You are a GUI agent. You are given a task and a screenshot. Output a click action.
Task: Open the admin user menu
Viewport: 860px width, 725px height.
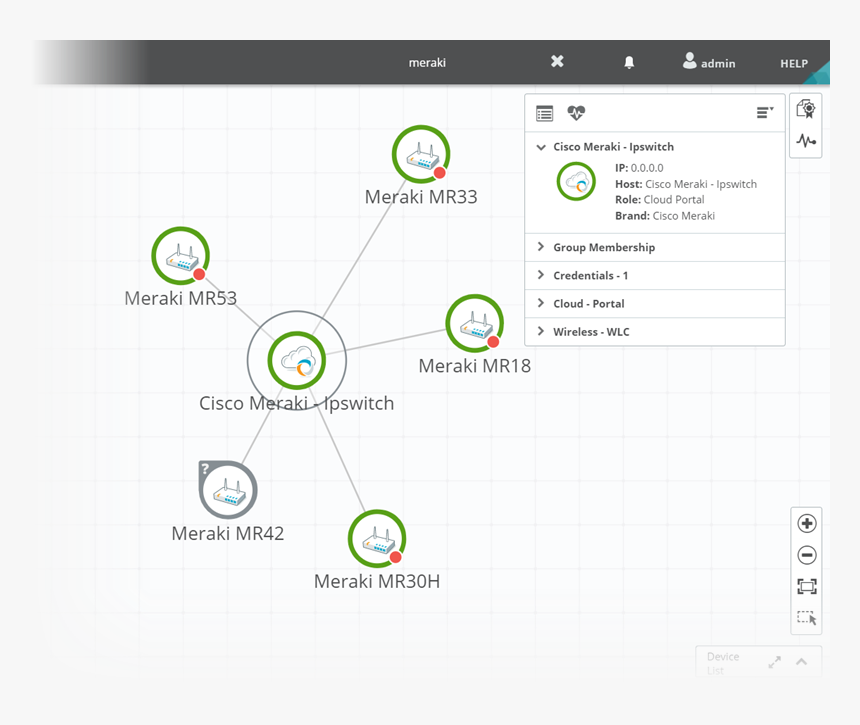coord(709,61)
